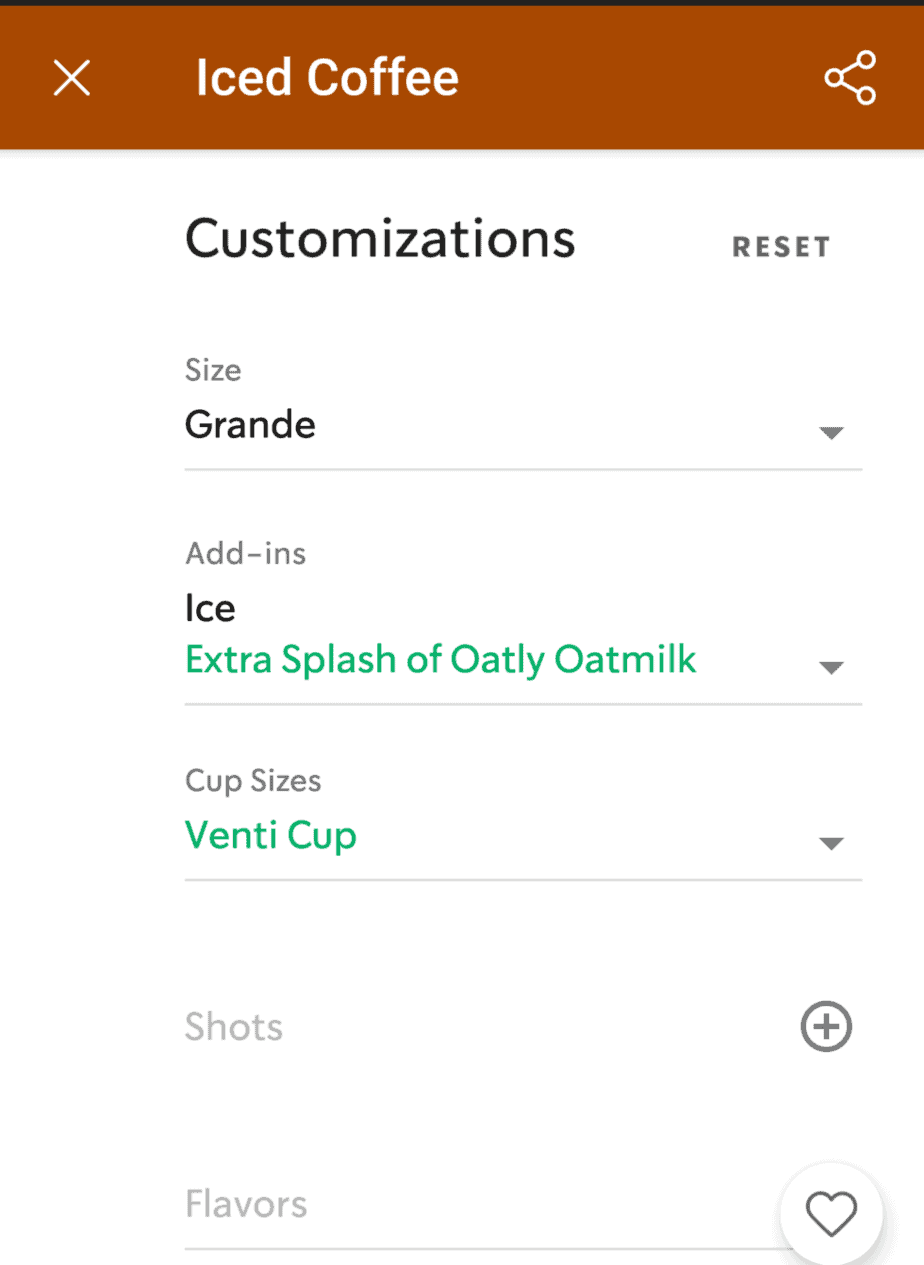Reset all customizations
Screen dimensions: 924x1265
[782, 247]
